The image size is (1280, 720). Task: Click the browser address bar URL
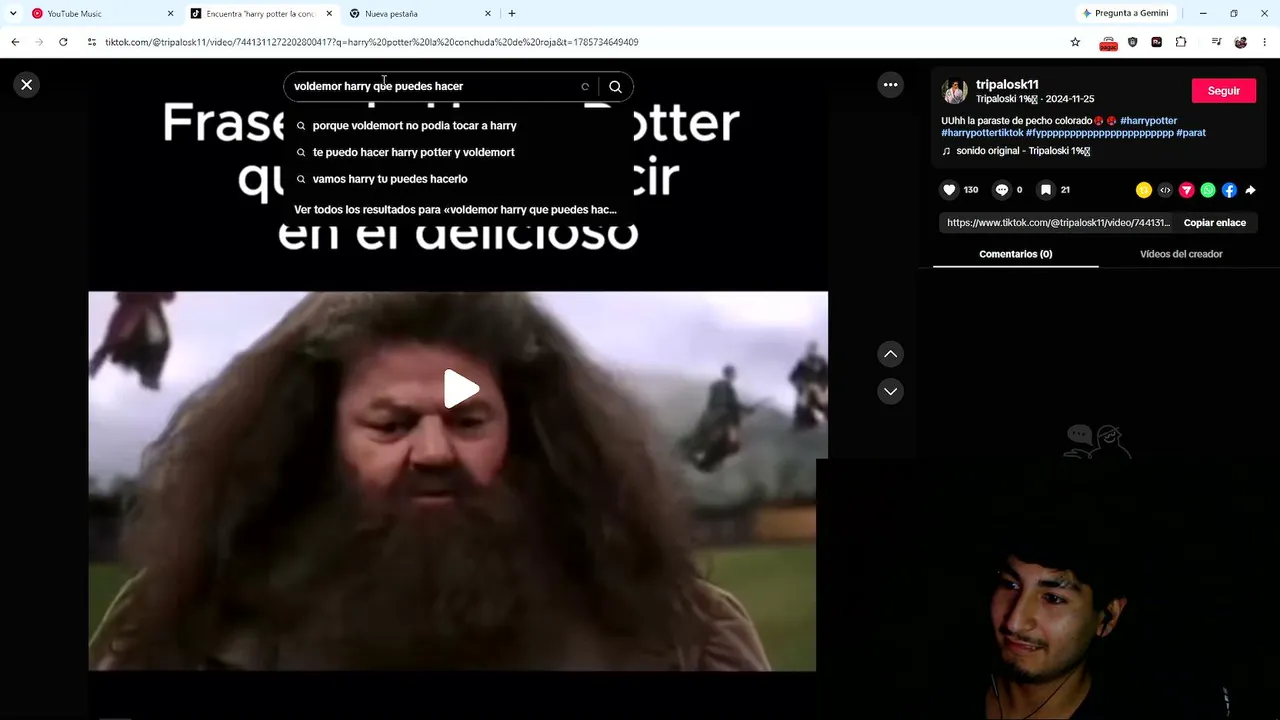371,43
